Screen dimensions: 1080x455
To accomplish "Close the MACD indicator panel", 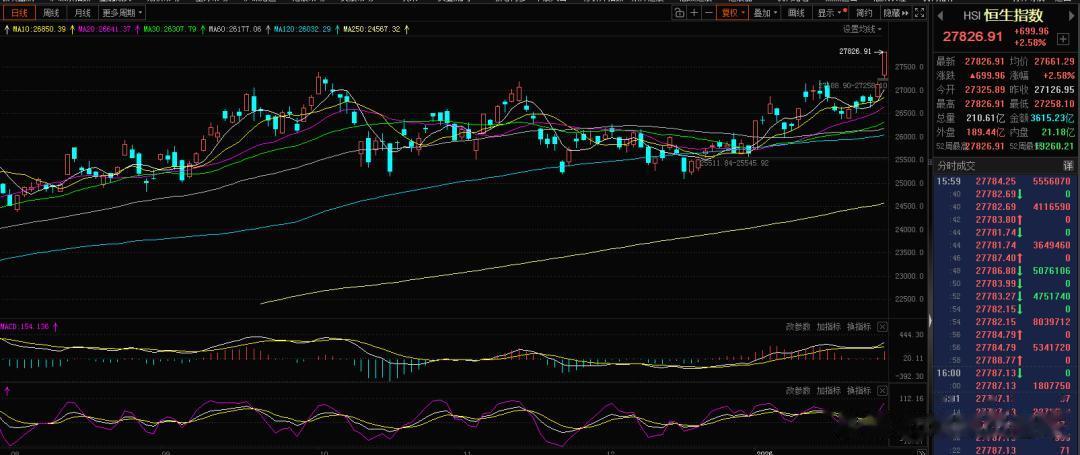I will tap(882, 326).
